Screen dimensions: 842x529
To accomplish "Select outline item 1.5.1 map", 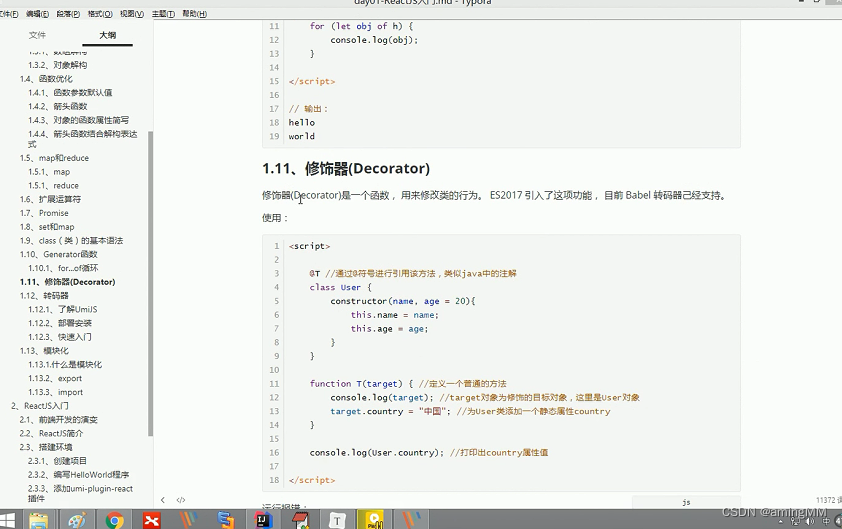I will 49,172.
